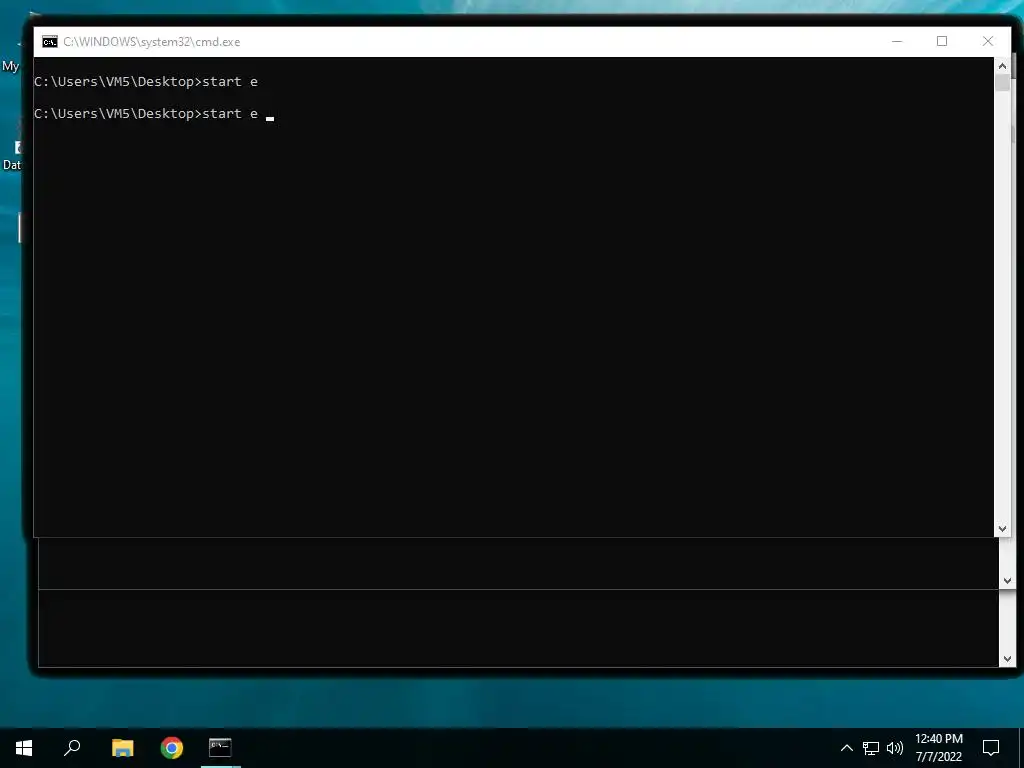This screenshot has height=768, width=1024.
Task: Open the clock showing 12:40 PM
Action: [938, 748]
